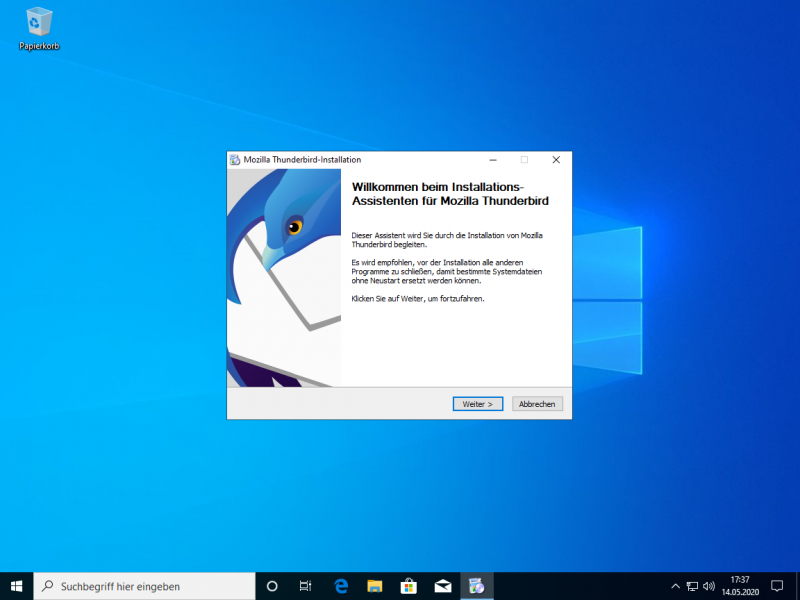Open the notification center

777,586
